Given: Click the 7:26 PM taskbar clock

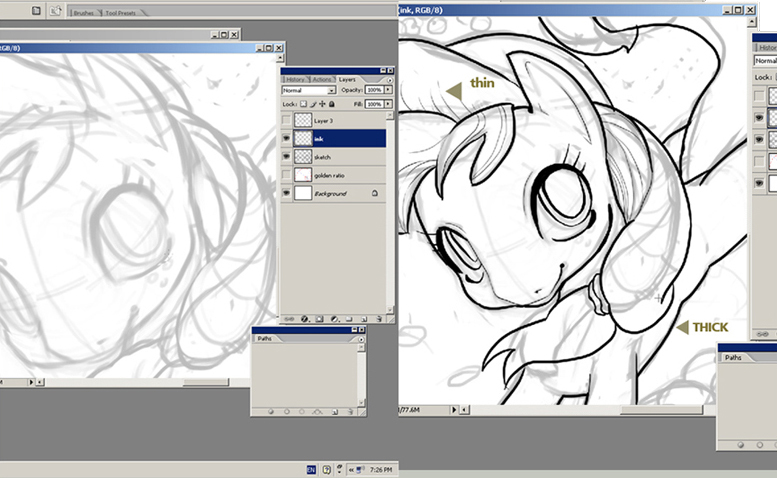Looking at the screenshot, I should point(381,470).
